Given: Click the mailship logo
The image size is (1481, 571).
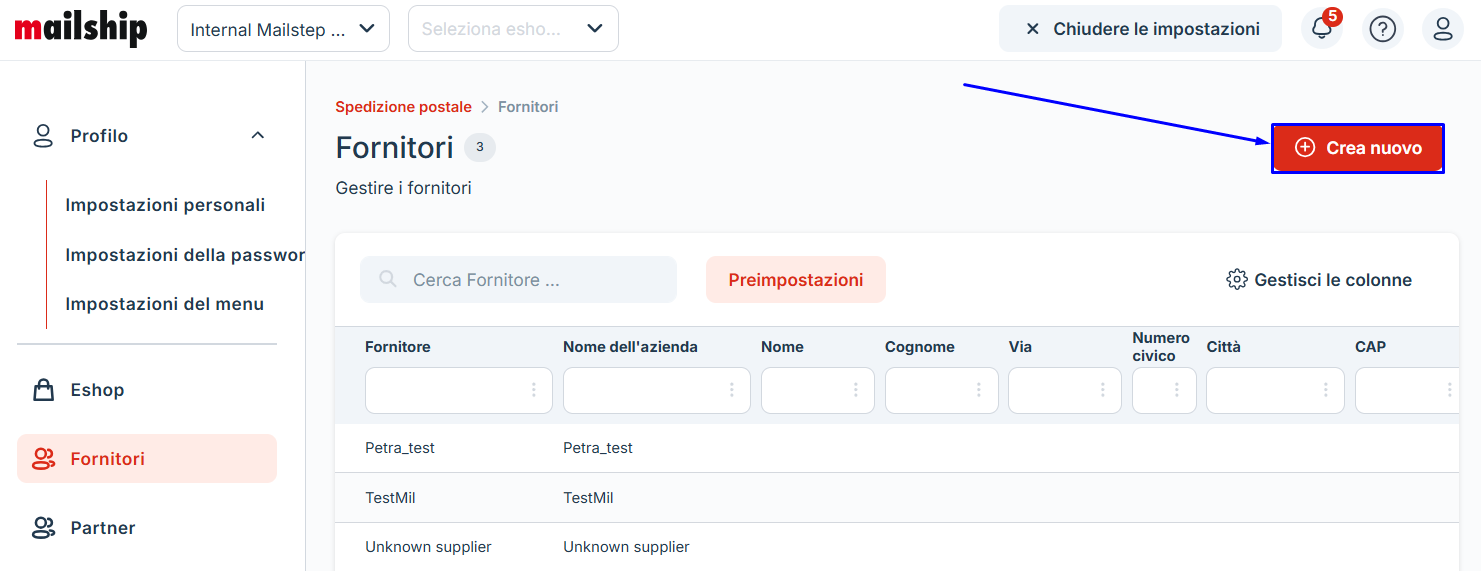Looking at the screenshot, I should click(x=81, y=28).
